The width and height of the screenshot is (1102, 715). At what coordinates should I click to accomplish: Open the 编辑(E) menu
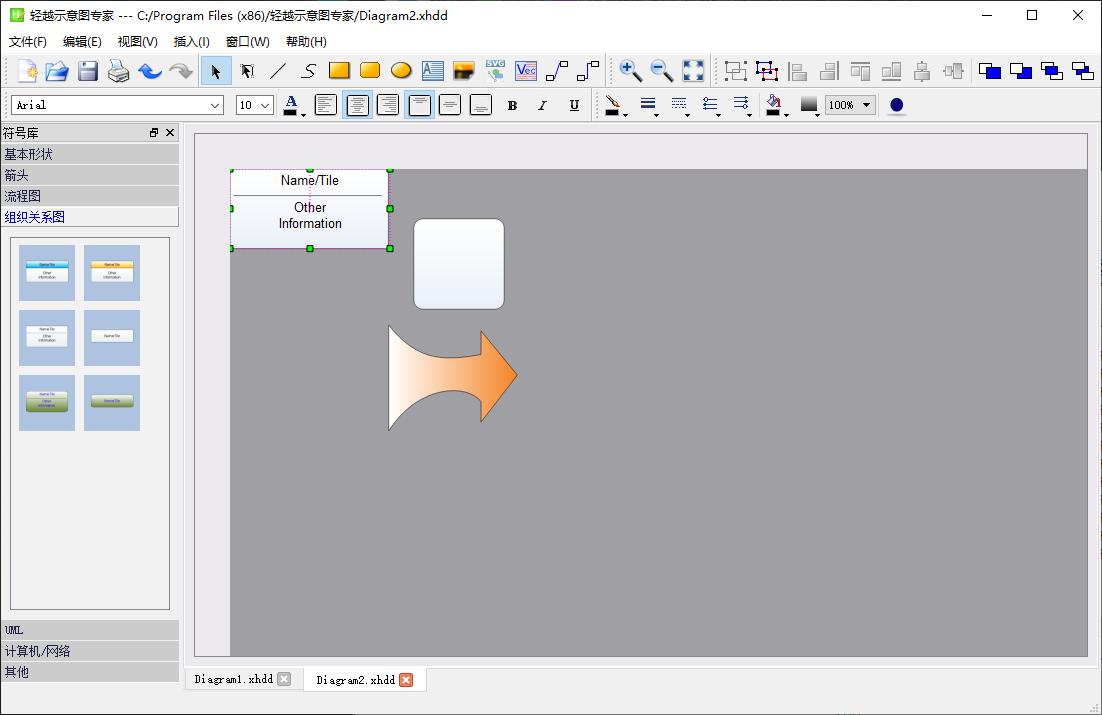[82, 41]
